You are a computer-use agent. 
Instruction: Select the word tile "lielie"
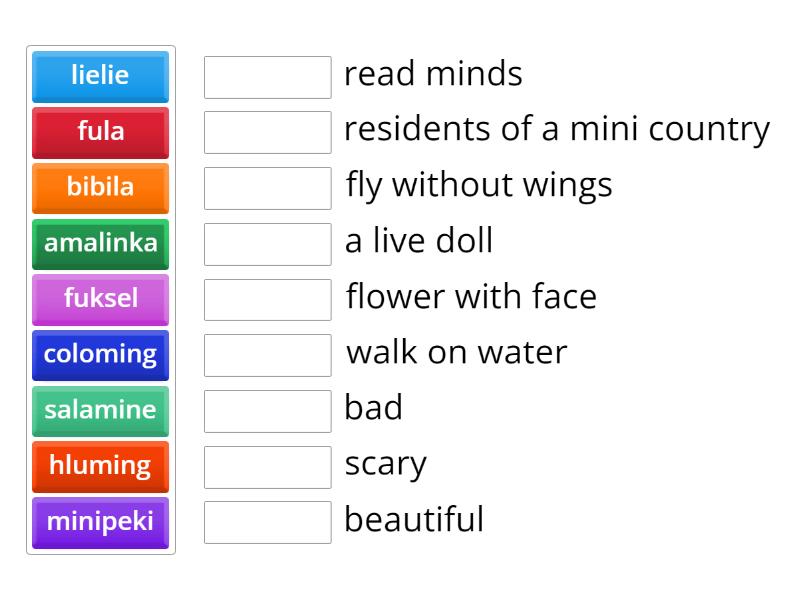tap(100, 76)
